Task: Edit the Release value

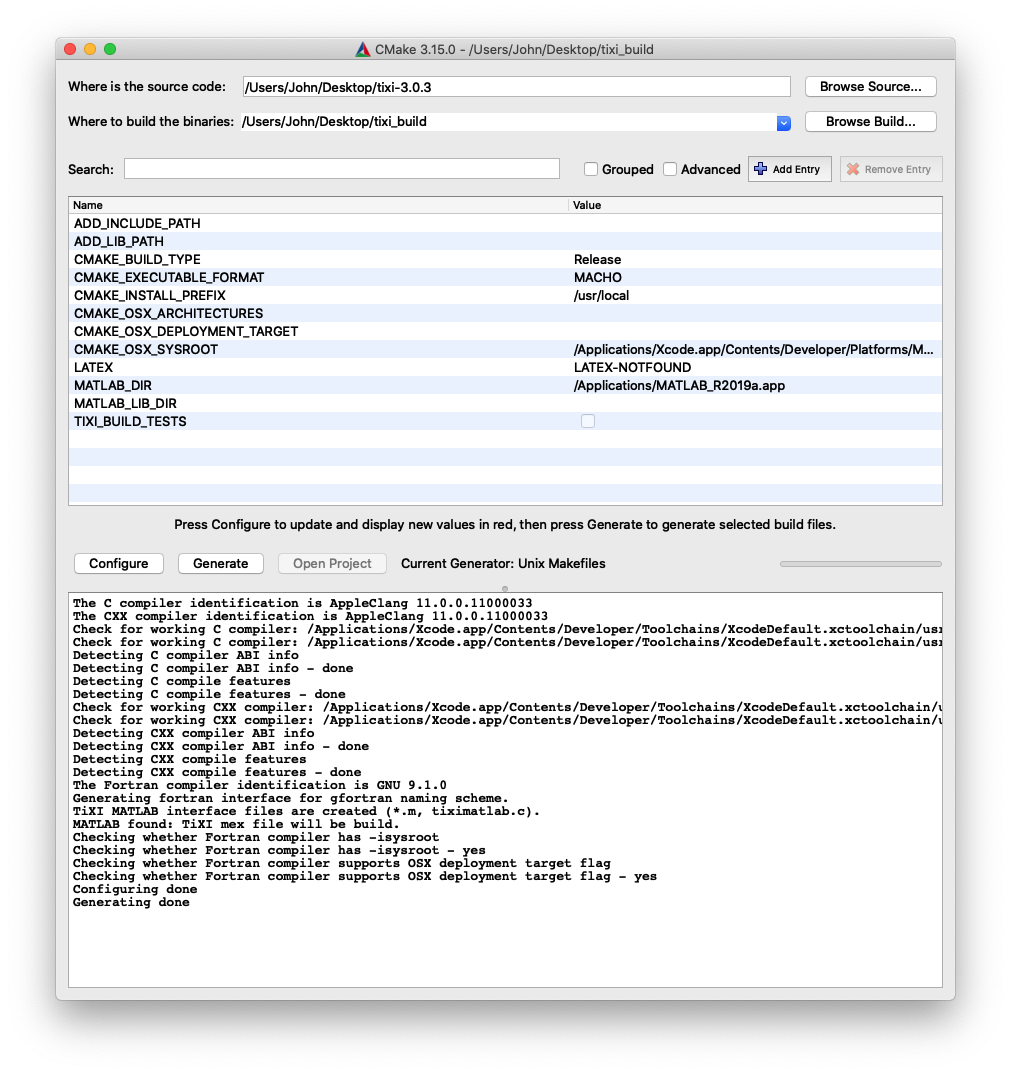Action: tap(597, 260)
